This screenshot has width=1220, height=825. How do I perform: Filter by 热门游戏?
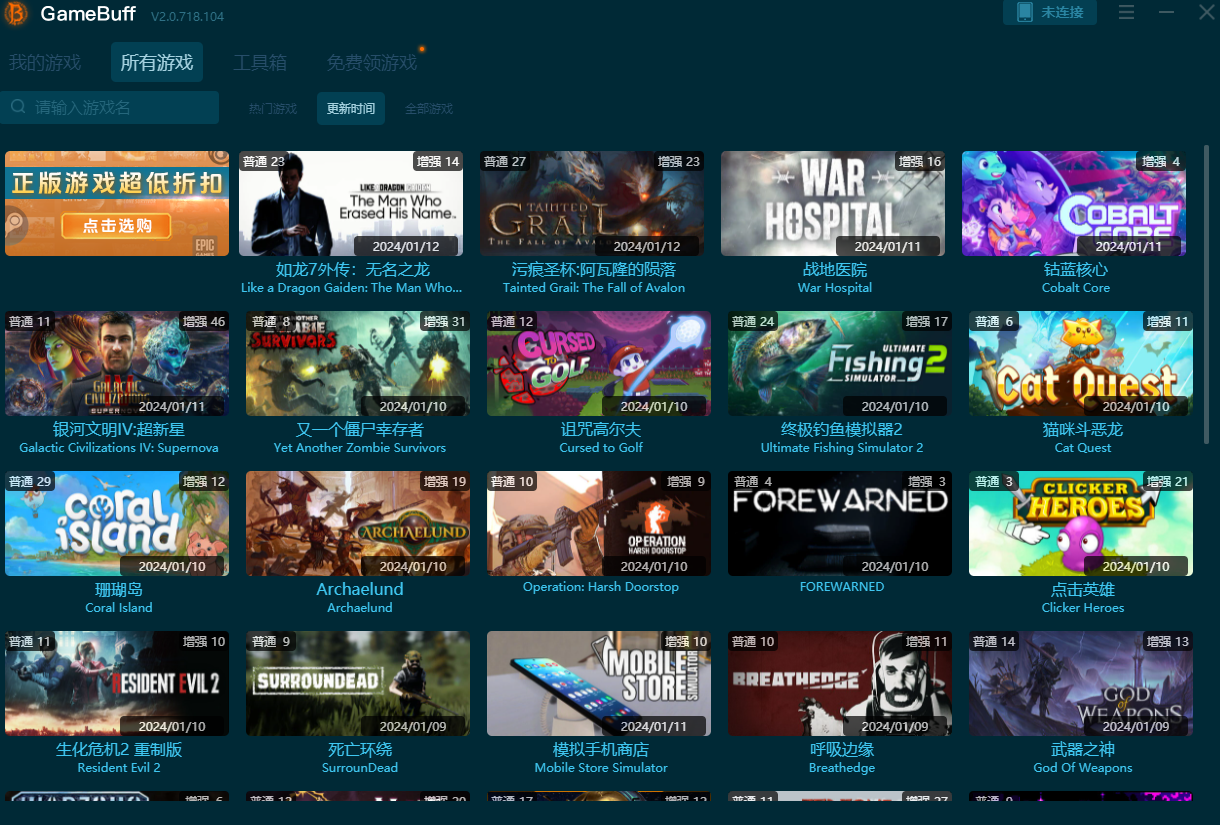coord(273,108)
